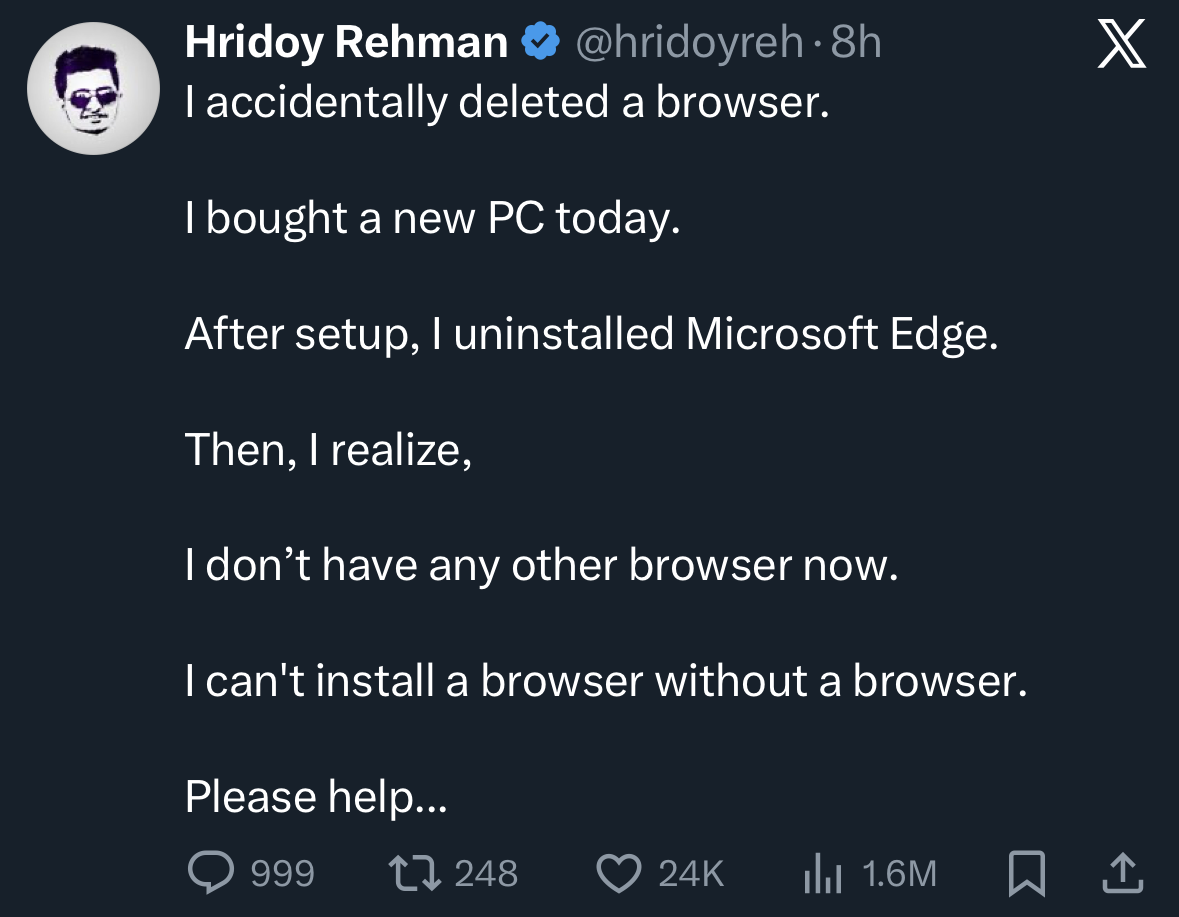Toggle the like on the heart control
1179x917 pixels.
620,872
